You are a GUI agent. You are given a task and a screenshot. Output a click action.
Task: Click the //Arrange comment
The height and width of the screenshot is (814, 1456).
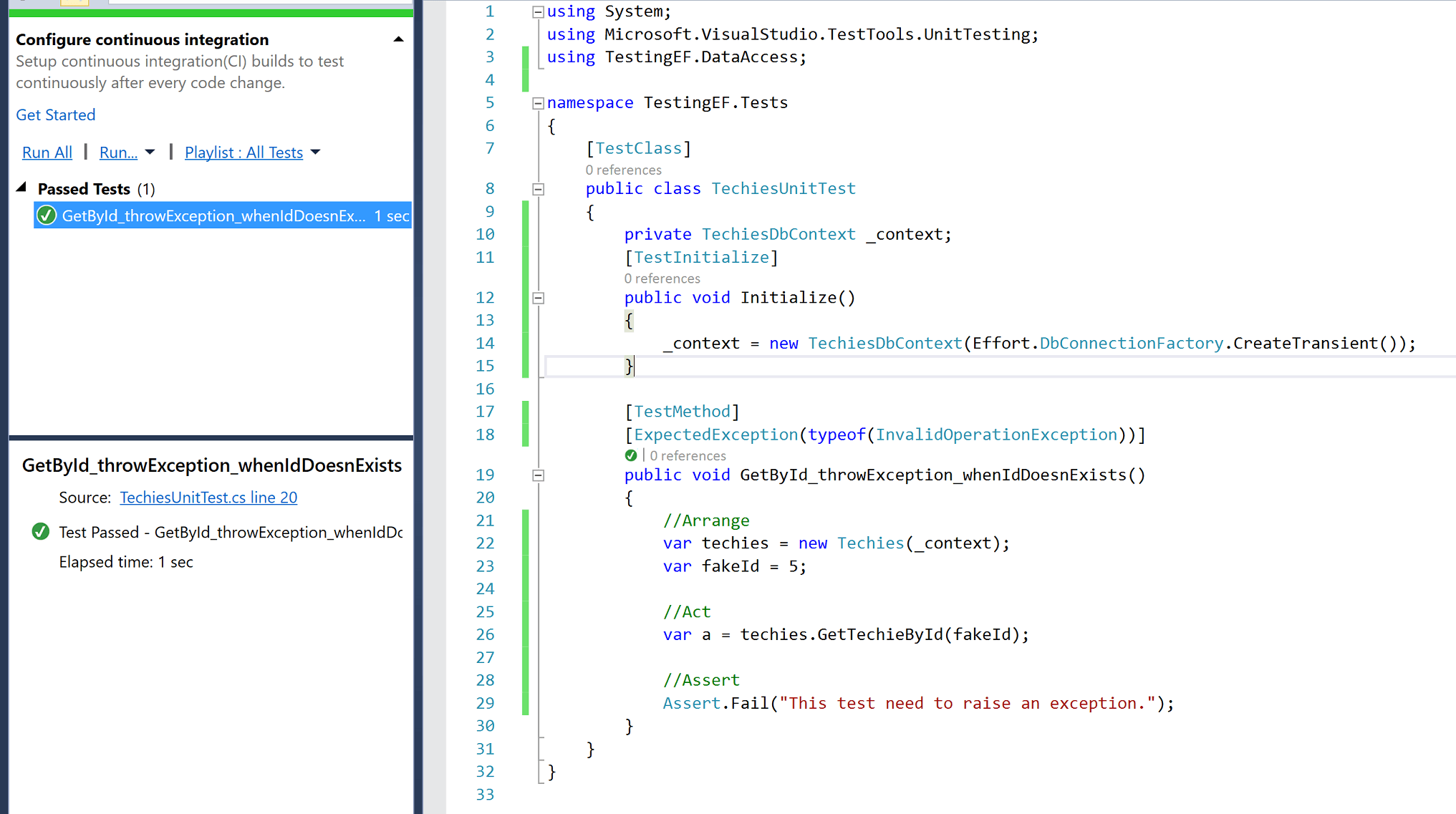point(706,520)
